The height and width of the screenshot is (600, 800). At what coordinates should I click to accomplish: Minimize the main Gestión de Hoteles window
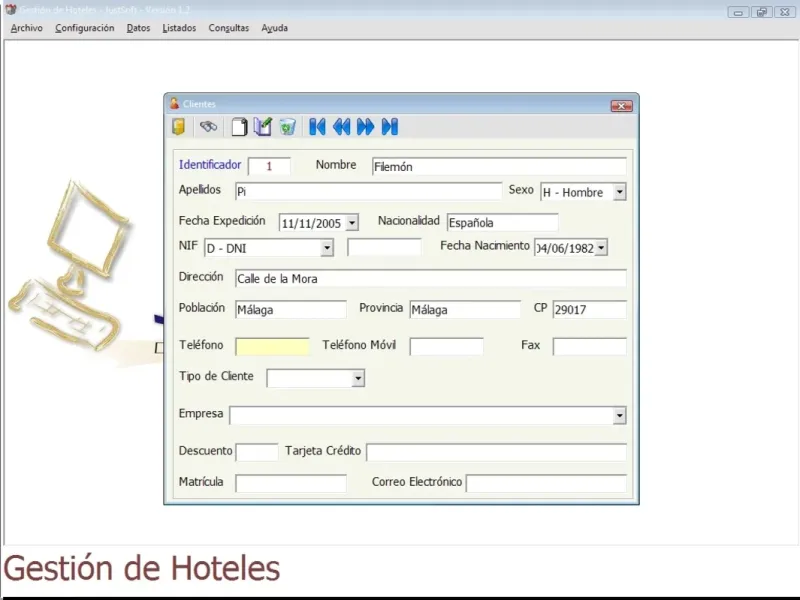738,12
